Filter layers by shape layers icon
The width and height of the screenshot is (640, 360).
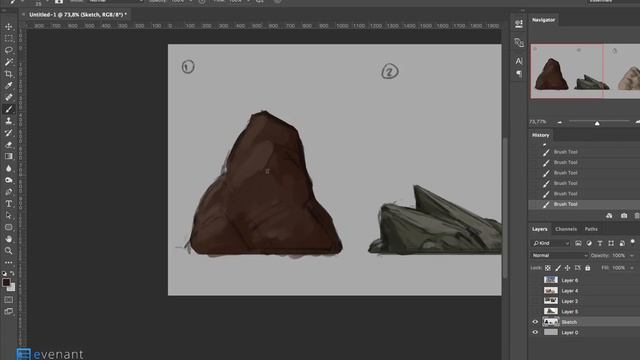tap(611, 243)
